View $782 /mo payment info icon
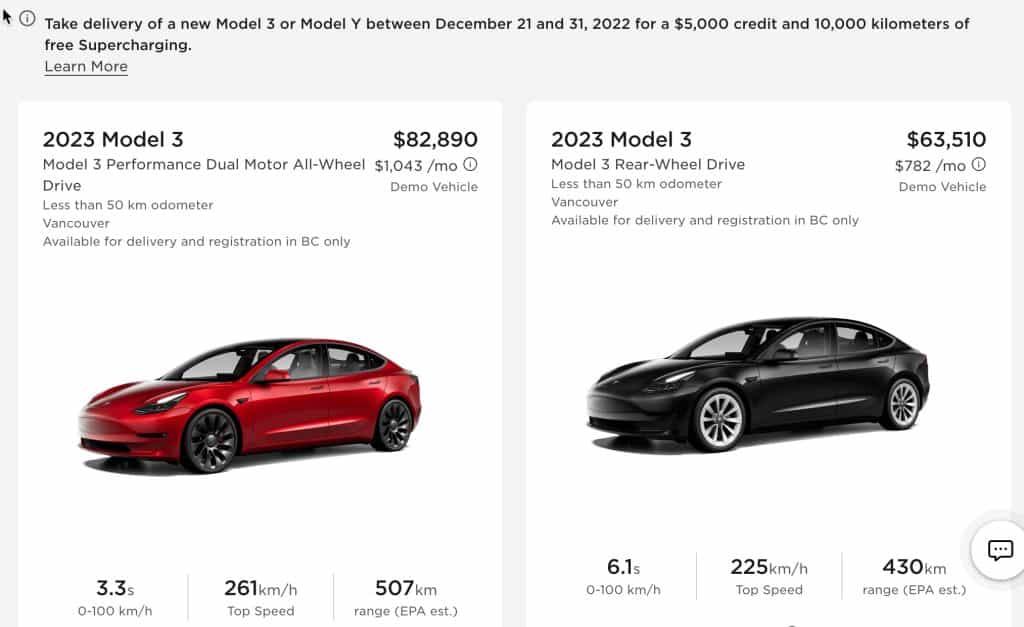The image size is (1024, 627). tap(977, 162)
